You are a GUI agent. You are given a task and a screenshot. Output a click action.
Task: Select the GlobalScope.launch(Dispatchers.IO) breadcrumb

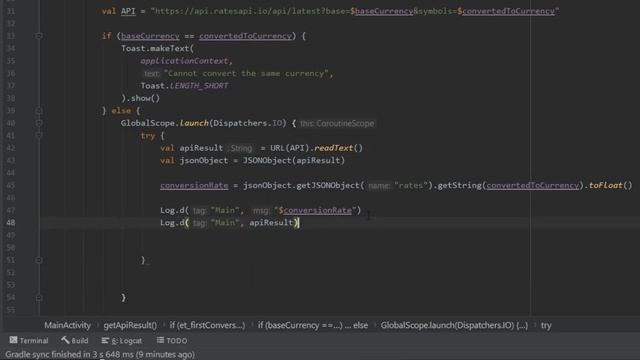click(x=454, y=325)
